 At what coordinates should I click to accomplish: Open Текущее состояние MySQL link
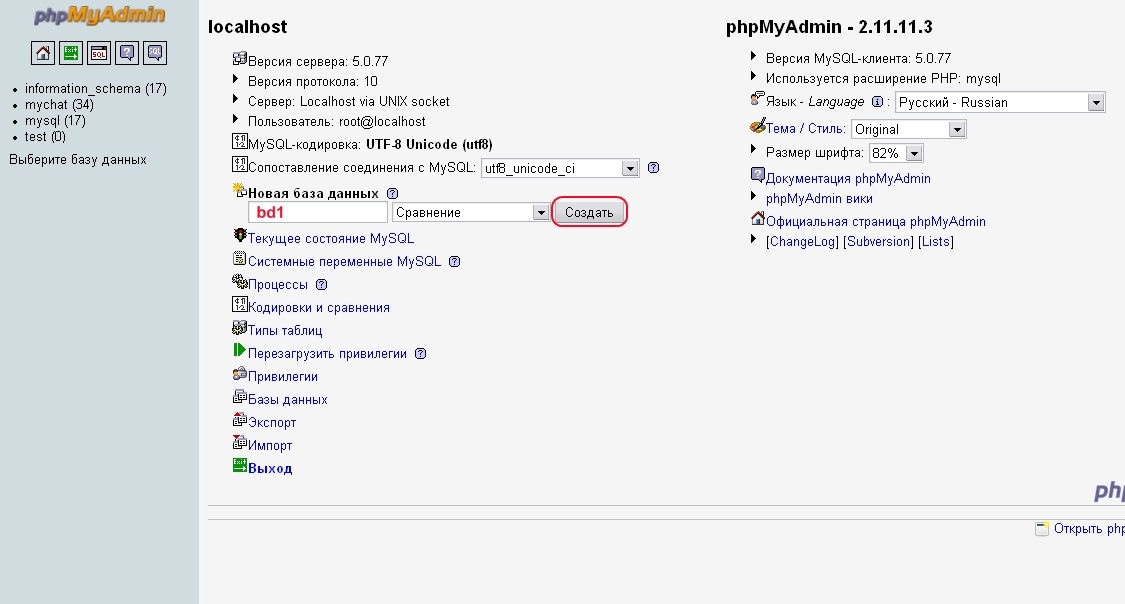point(331,239)
